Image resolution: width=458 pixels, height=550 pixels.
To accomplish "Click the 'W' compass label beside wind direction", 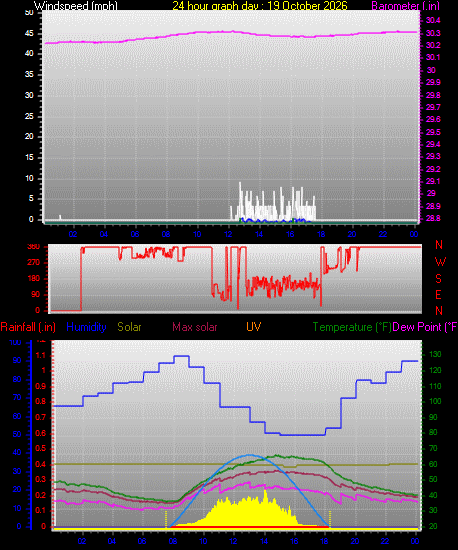I will (440, 262).
